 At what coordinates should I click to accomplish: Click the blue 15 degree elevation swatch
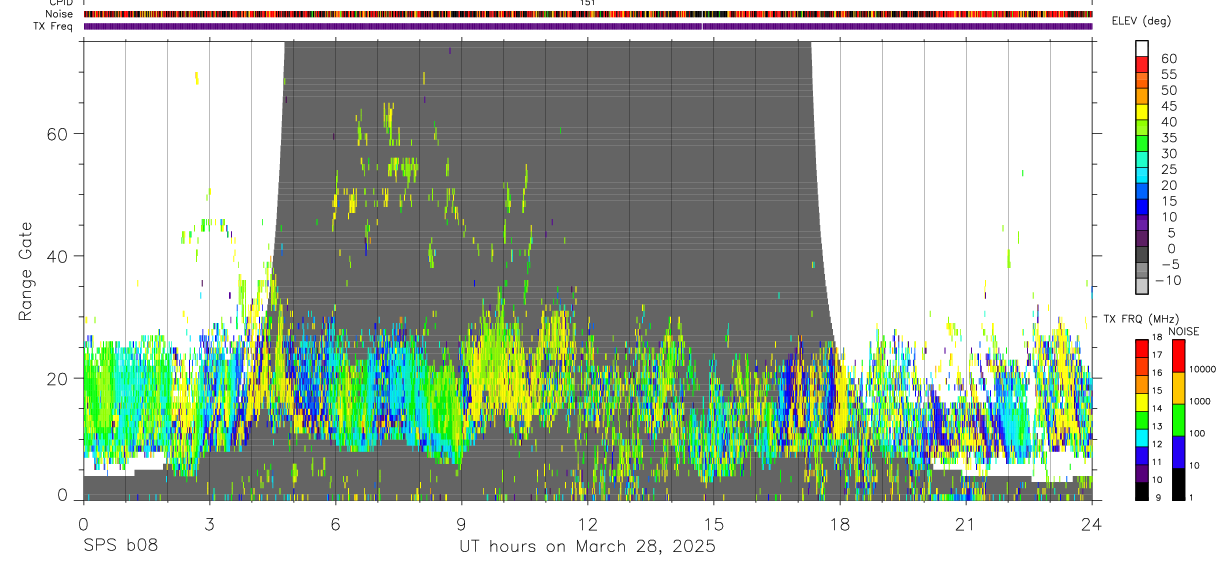tap(1142, 208)
